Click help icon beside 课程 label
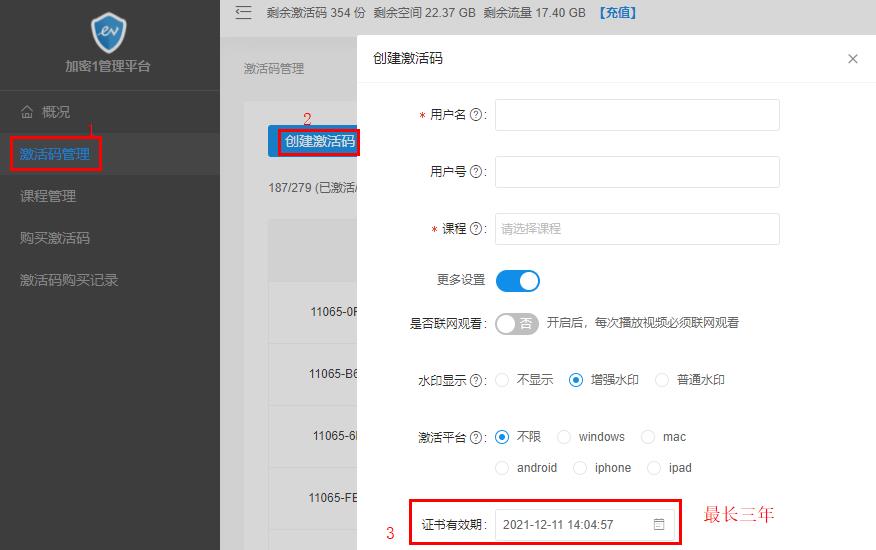The image size is (876, 550). 476,229
